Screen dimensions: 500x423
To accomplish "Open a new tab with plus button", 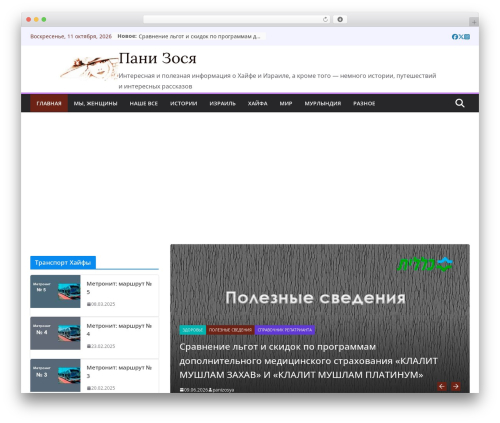I will [x=474, y=22].
